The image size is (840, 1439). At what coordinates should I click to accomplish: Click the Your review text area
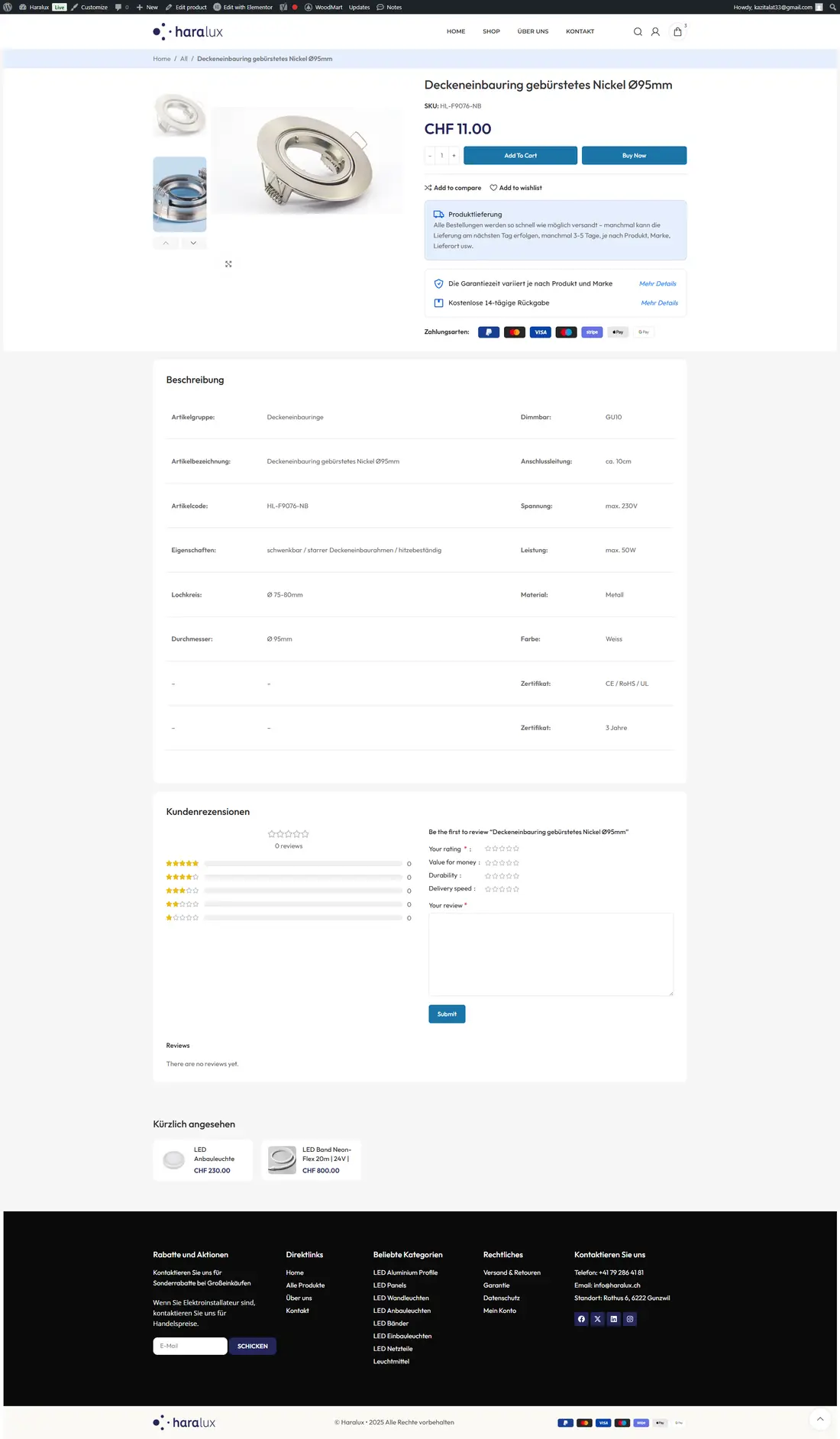click(x=551, y=955)
